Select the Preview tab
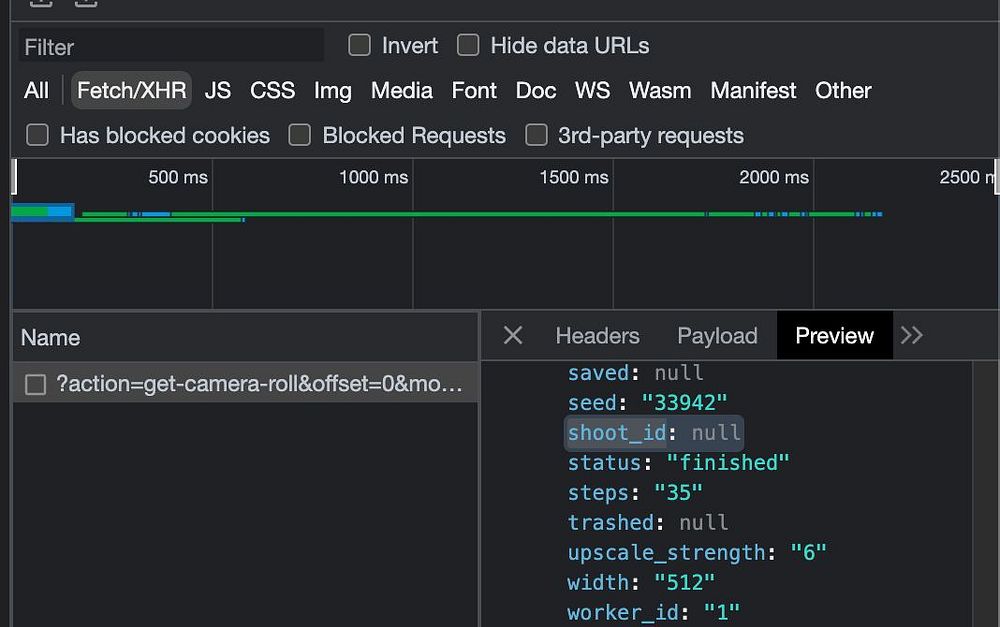This screenshot has height=627, width=1000. [x=834, y=336]
